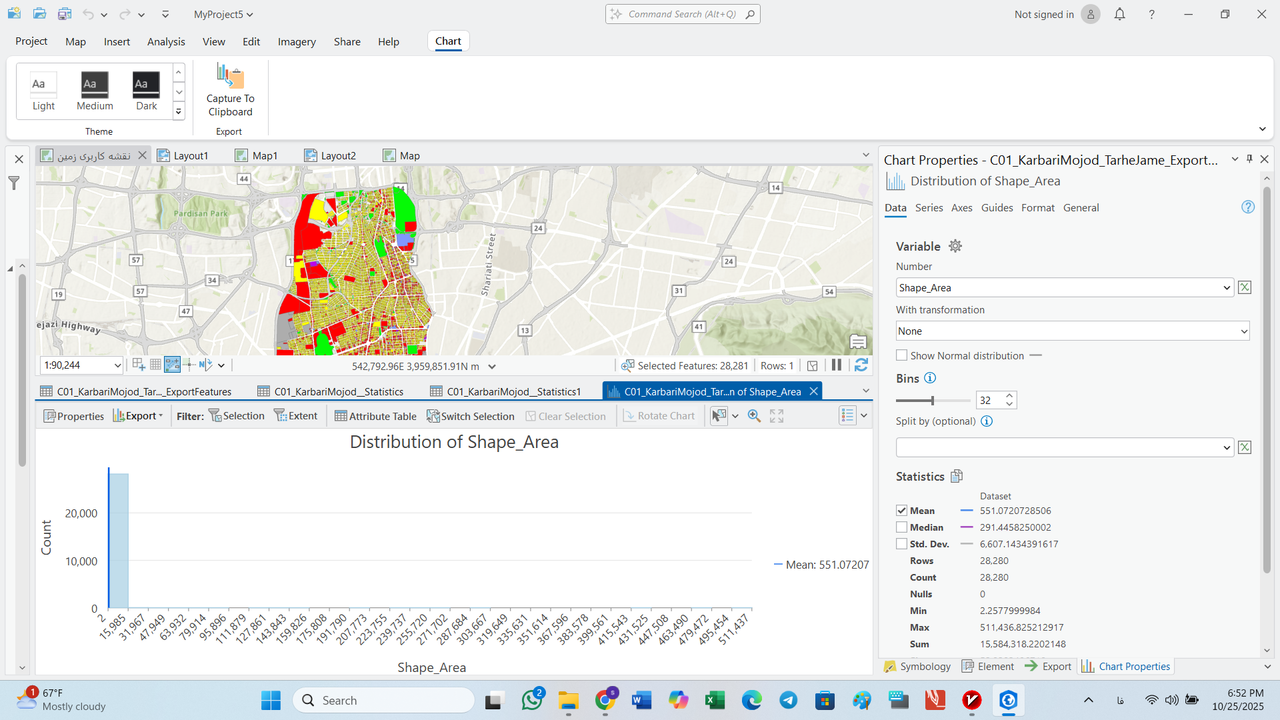Copy statistics using the Statistics clipboard icon

[x=956, y=477]
